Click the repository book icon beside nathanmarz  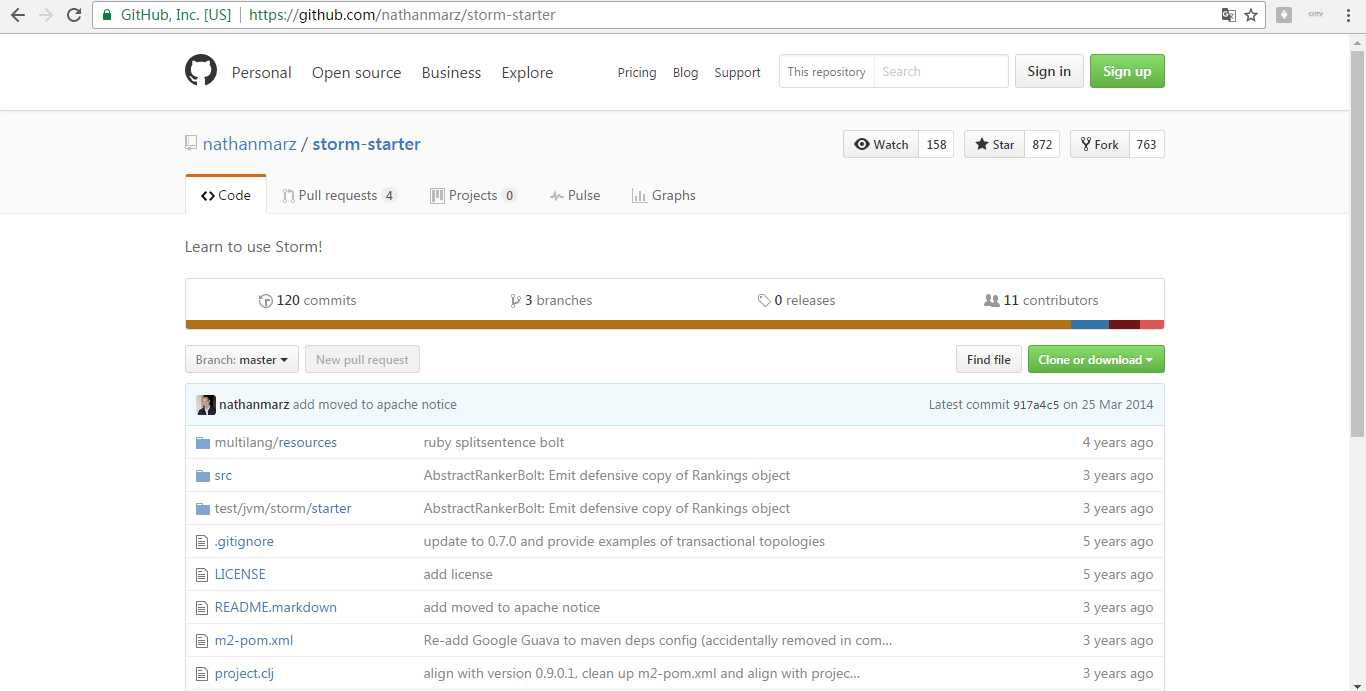click(191, 144)
